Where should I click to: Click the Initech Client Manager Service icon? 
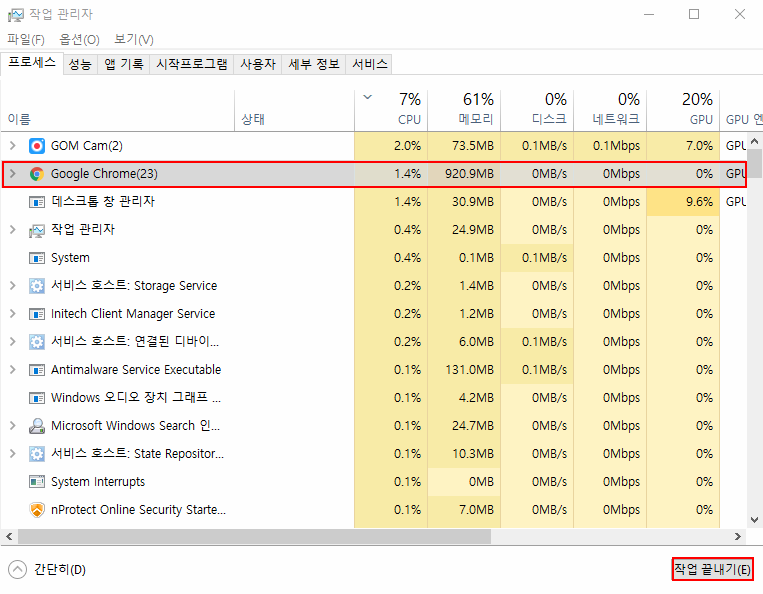click(x=36, y=314)
